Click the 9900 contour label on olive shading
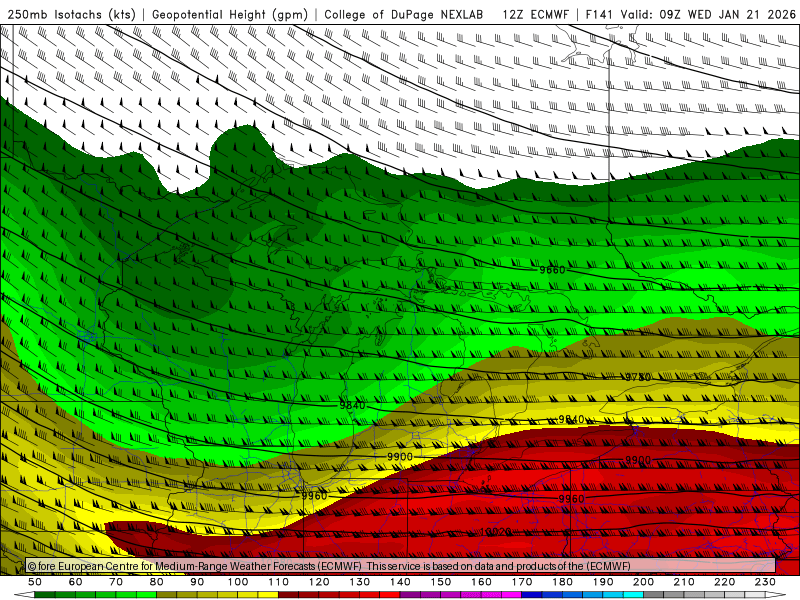Image resolution: width=800 pixels, height=600 pixels. pyautogui.click(x=400, y=457)
